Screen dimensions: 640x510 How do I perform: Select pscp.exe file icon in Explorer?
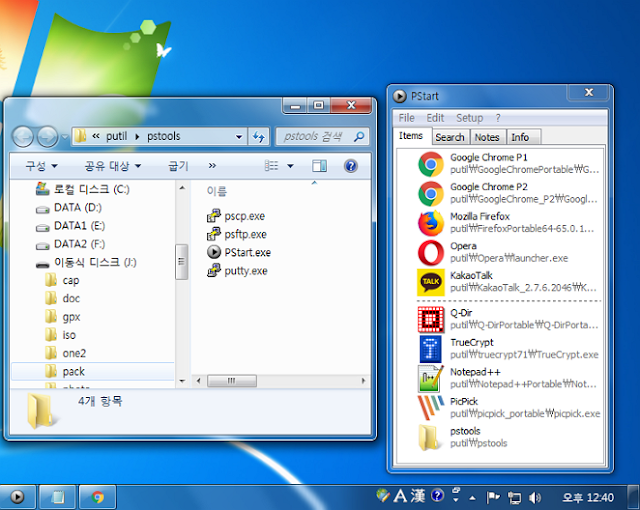(x=213, y=216)
